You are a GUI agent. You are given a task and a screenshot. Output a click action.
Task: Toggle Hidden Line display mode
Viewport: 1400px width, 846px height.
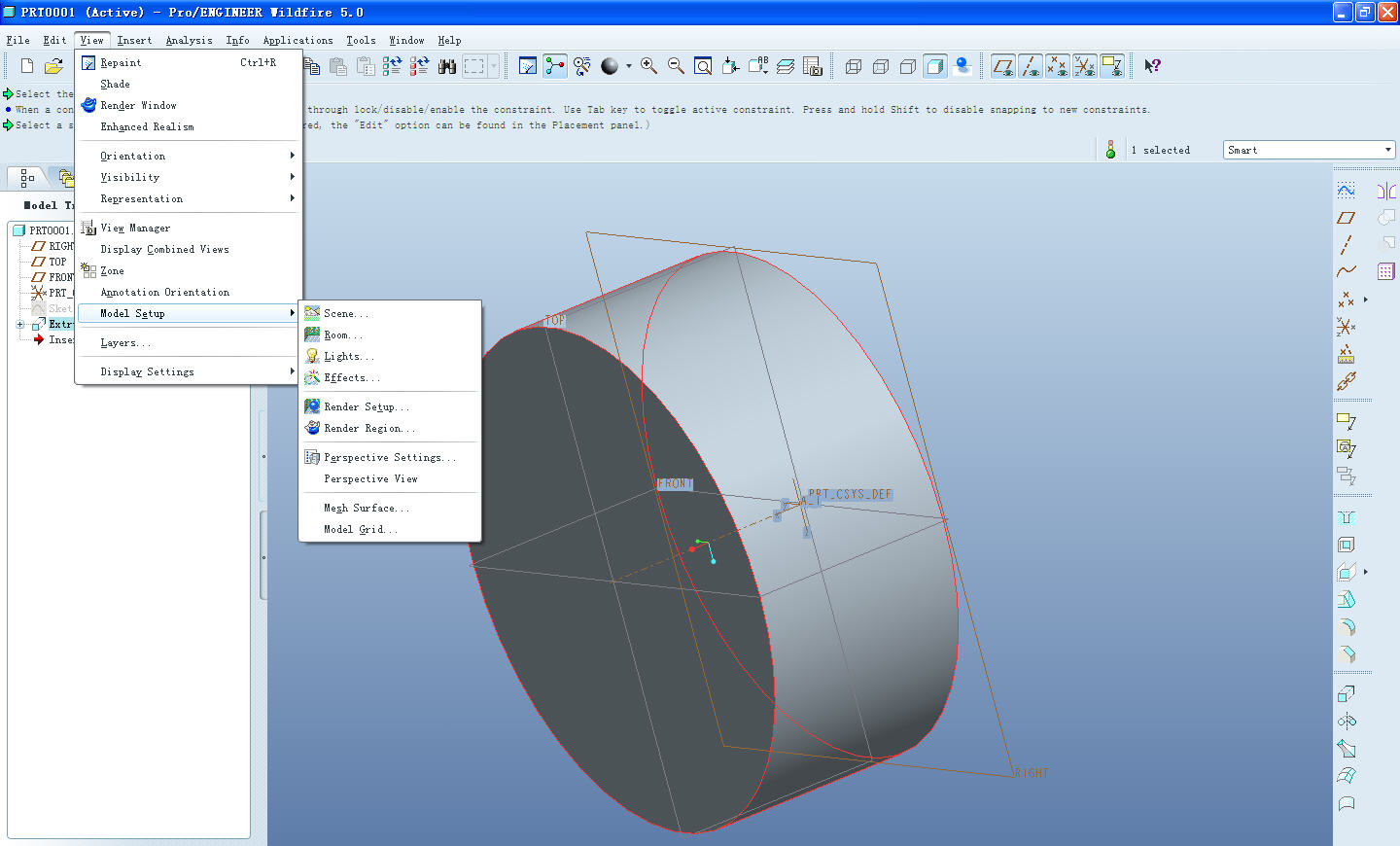tap(881, 66)
